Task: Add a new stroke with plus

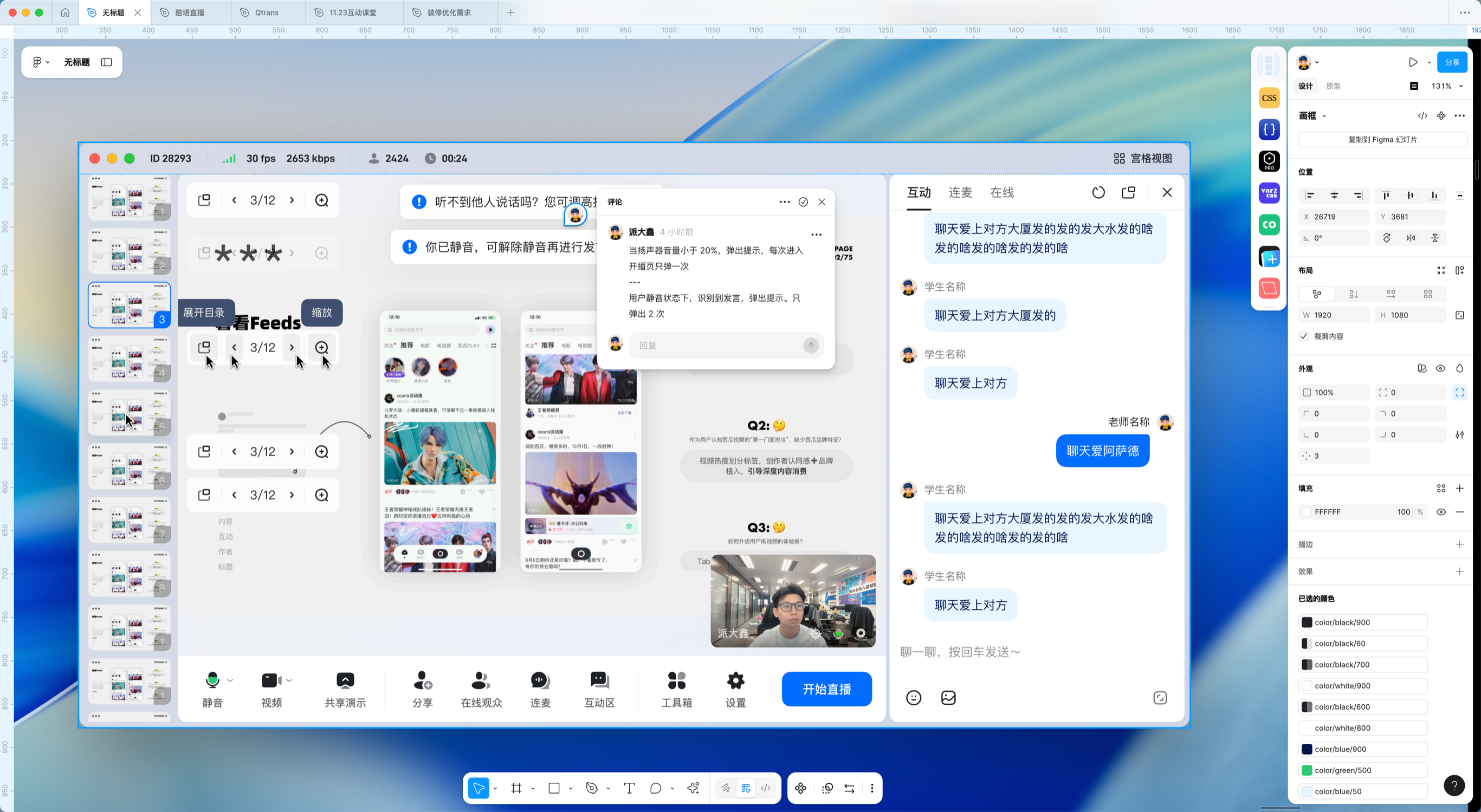Action: tap(1459, 544)
